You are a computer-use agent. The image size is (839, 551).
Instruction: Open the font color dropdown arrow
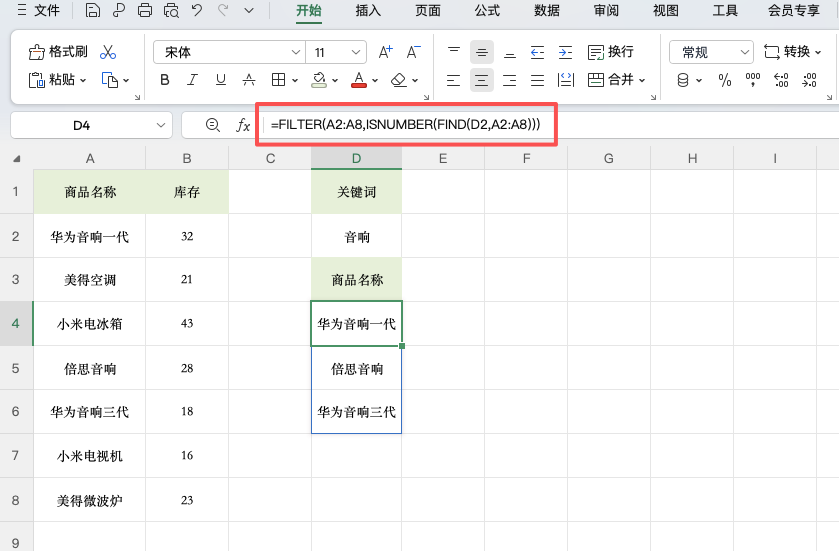375,81
